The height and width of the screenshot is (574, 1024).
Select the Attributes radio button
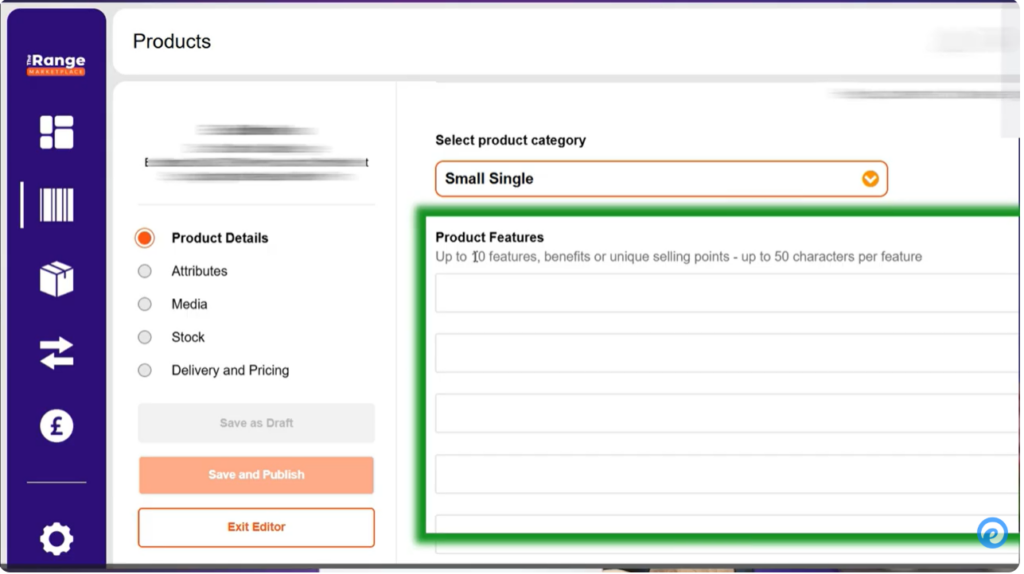(x=145, y=271)
